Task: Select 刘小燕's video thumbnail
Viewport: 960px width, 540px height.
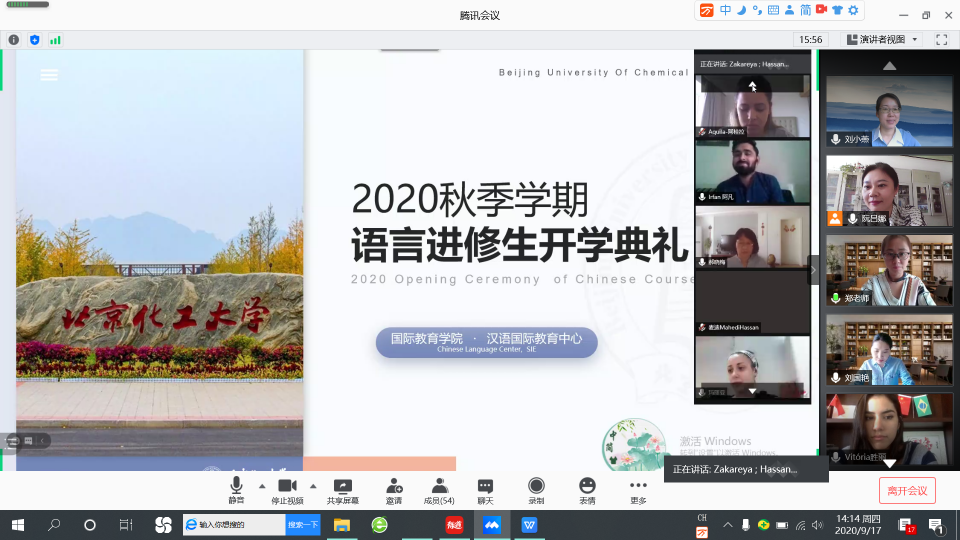Action: click(x=889, y=111)
